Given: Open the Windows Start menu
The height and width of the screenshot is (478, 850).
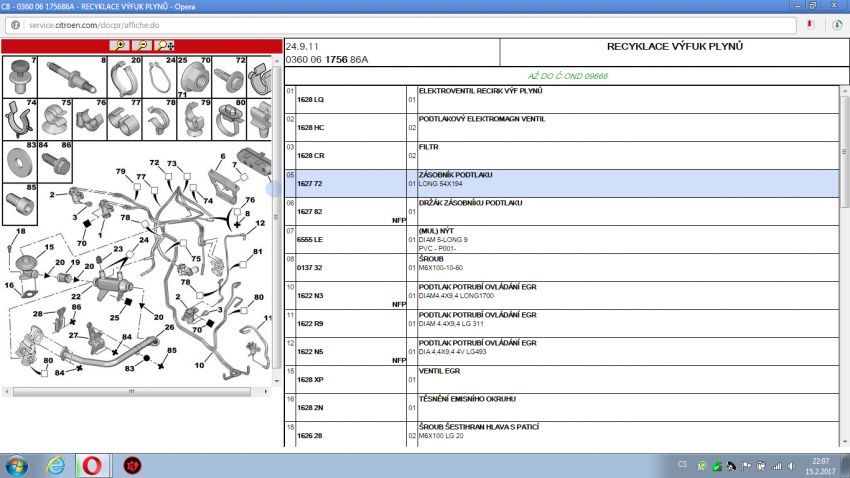Looking at the screenshot, I should [16, 466].
